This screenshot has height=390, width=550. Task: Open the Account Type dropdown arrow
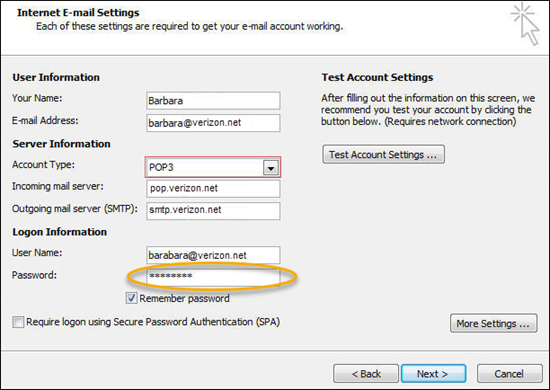[270, 168]
